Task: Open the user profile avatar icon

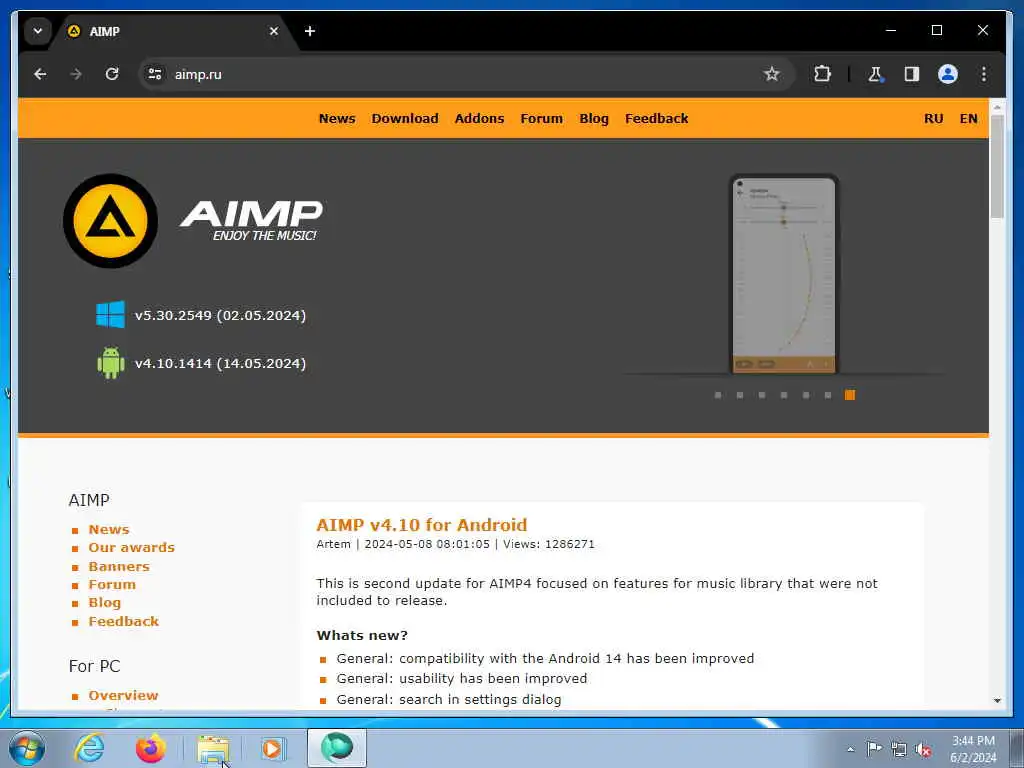Action: pyautogui.click(x=948, y=74)
